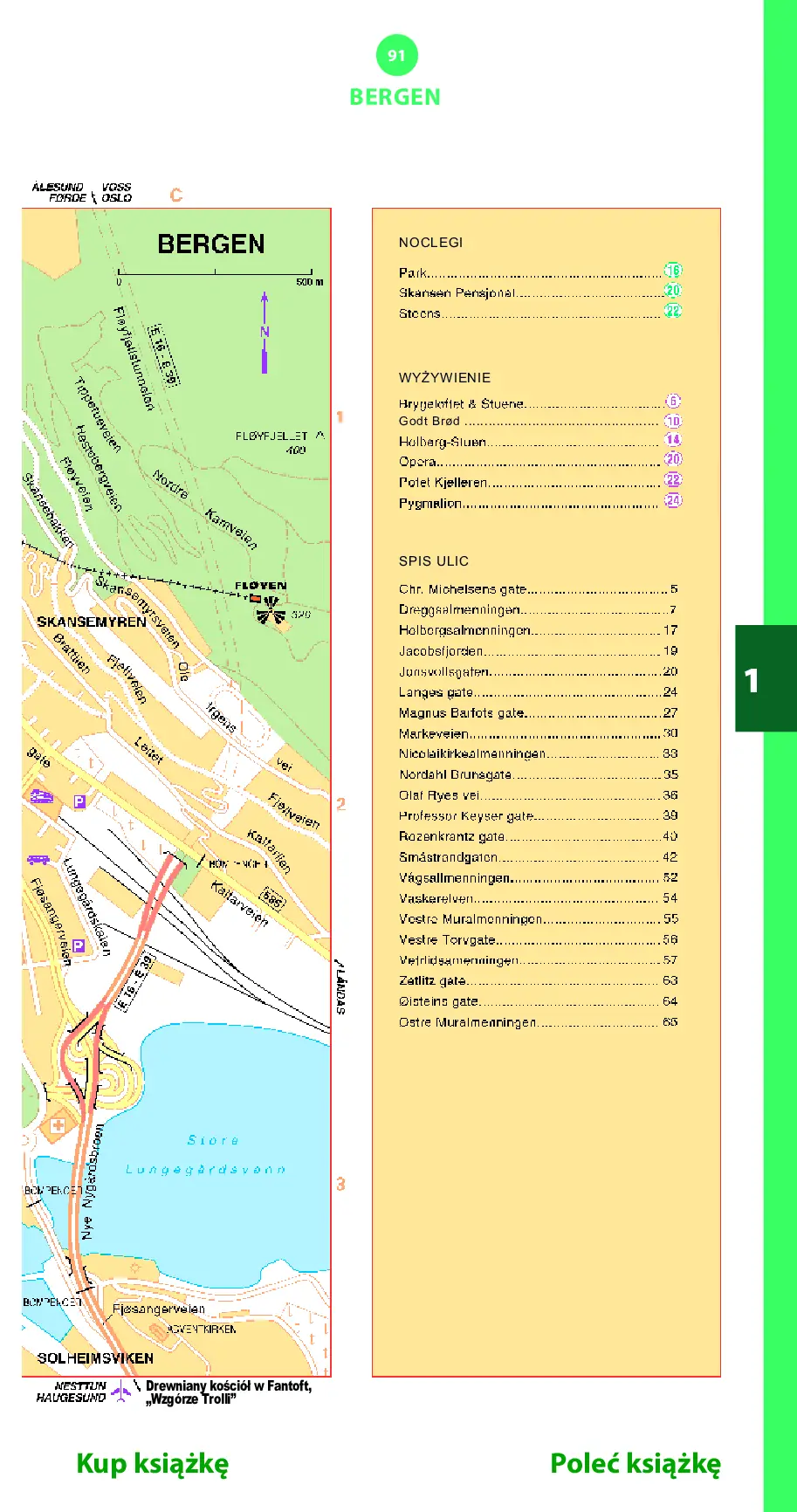Click the Drewniany kościół w Fantoft caption
797x1512 pixels.
pos(229,1392)
